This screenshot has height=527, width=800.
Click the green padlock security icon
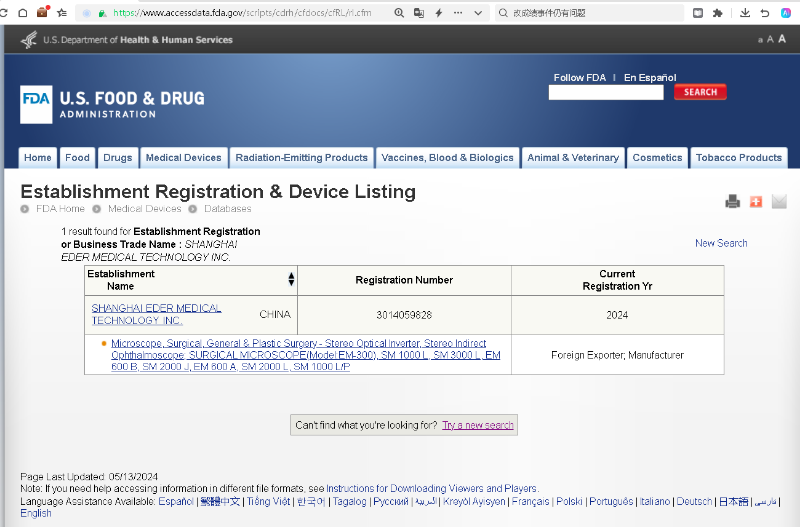tap(103, 13)
